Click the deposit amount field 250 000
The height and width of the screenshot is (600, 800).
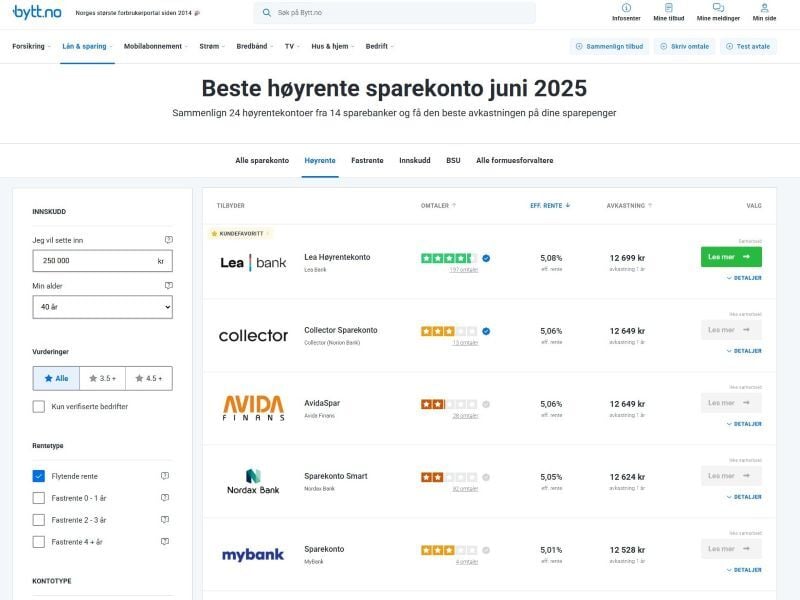(103, 261)
